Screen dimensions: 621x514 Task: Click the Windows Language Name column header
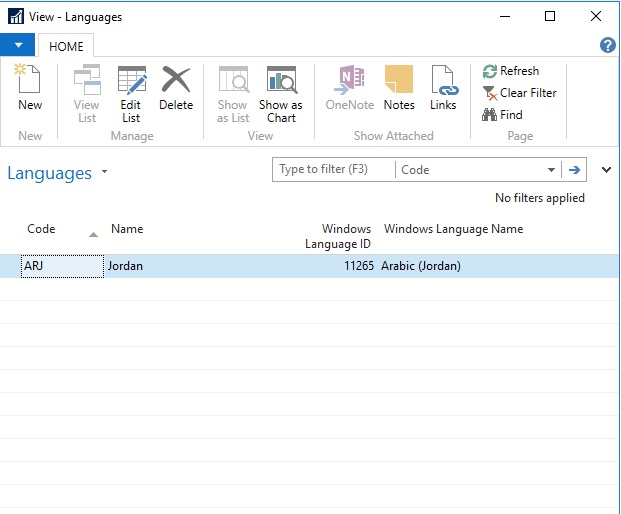(453, 229)
